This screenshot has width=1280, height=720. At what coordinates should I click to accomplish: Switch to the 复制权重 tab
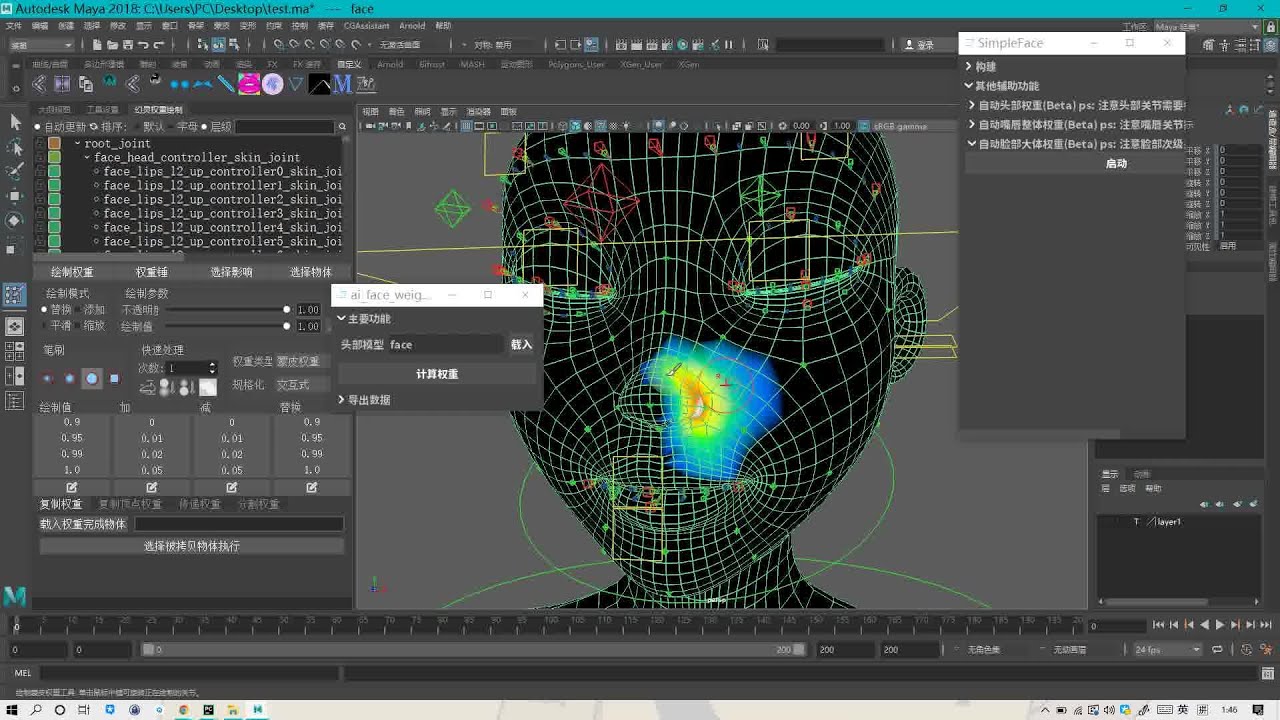pos(60,504)
